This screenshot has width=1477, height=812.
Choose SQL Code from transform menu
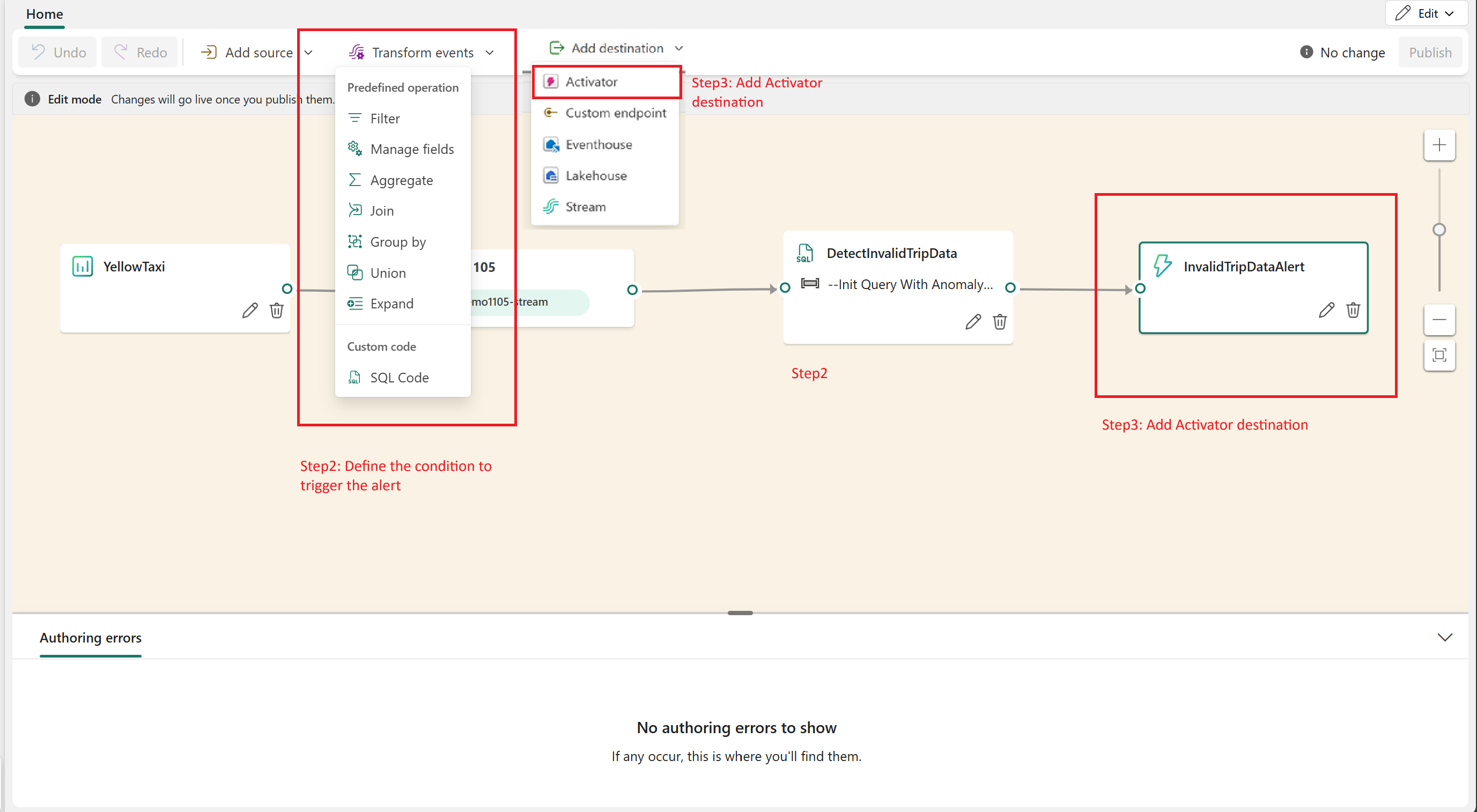pos(399,378)
